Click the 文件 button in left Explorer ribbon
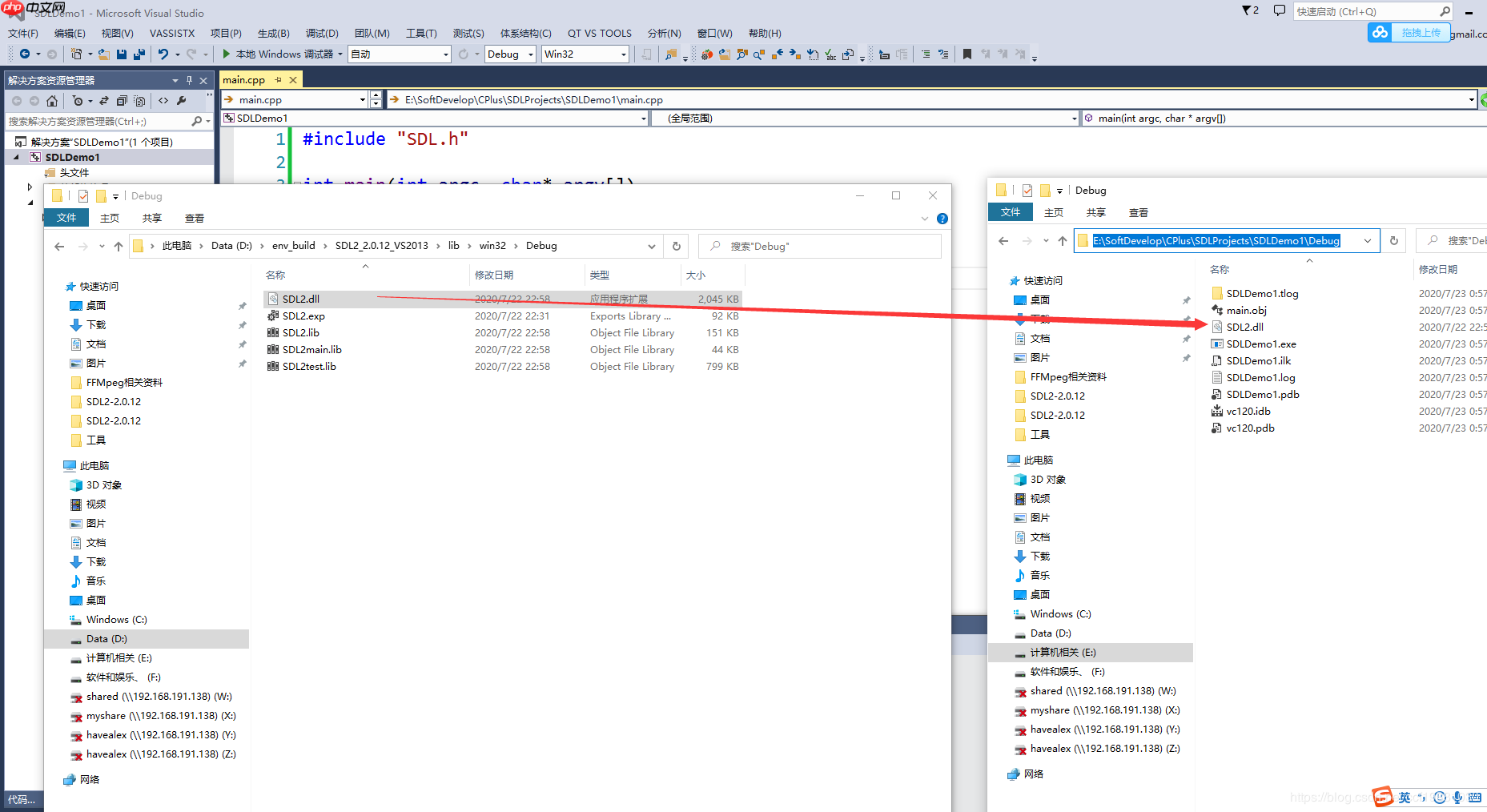Screen dimensions: 1487x812 (x=66, y=217)
